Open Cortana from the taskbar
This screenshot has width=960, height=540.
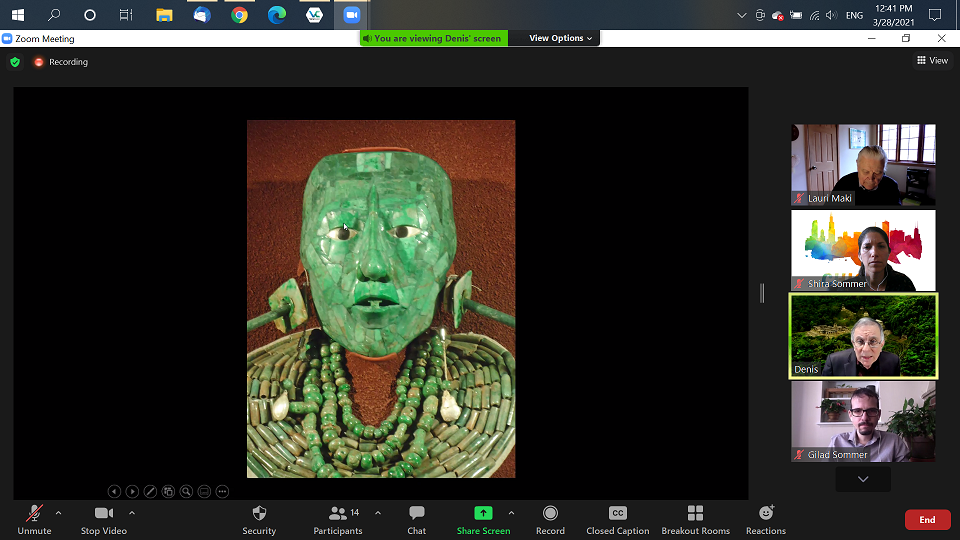coord(90,15)
